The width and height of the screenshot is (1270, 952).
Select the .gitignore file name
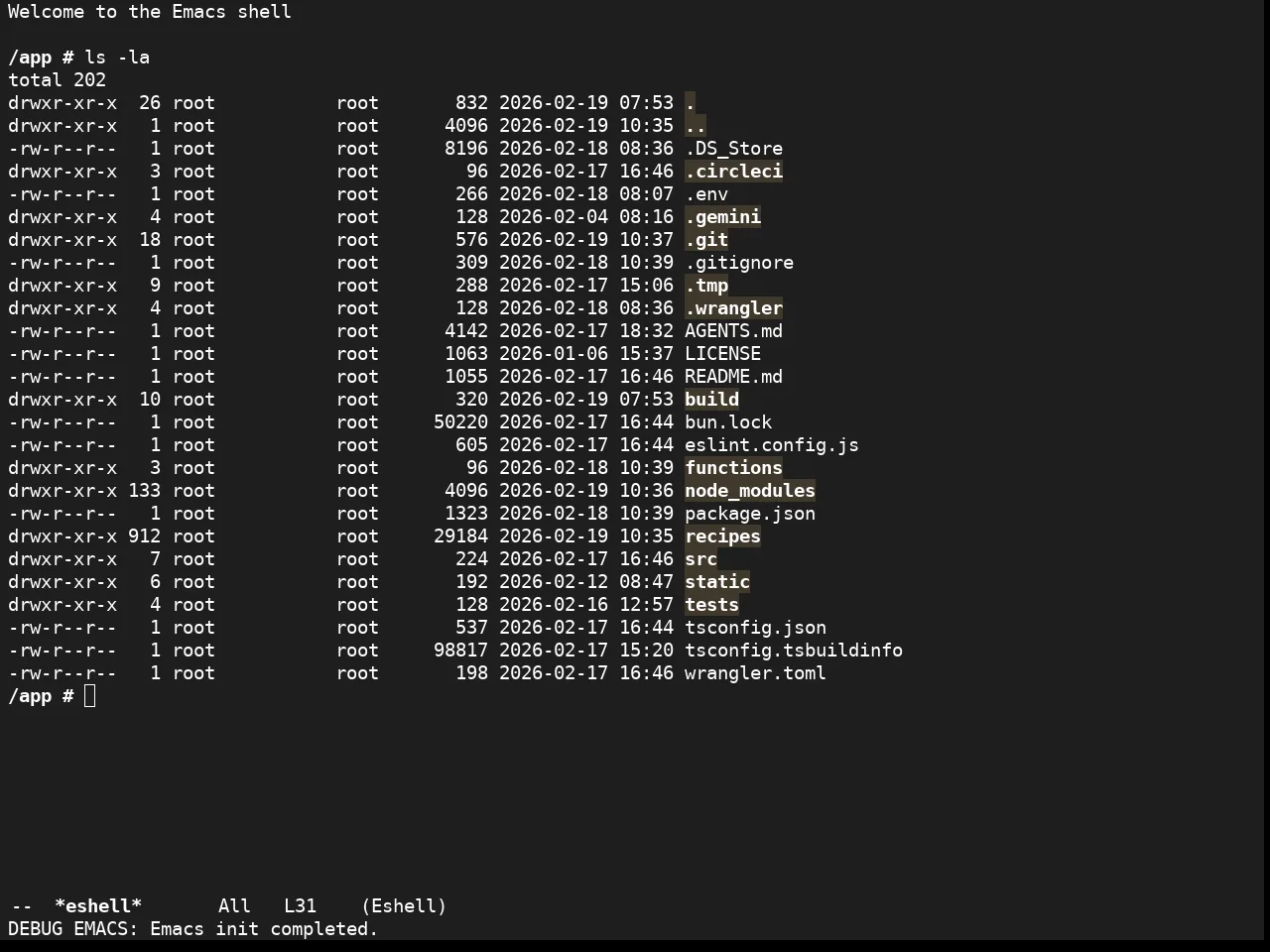point(739,263)
